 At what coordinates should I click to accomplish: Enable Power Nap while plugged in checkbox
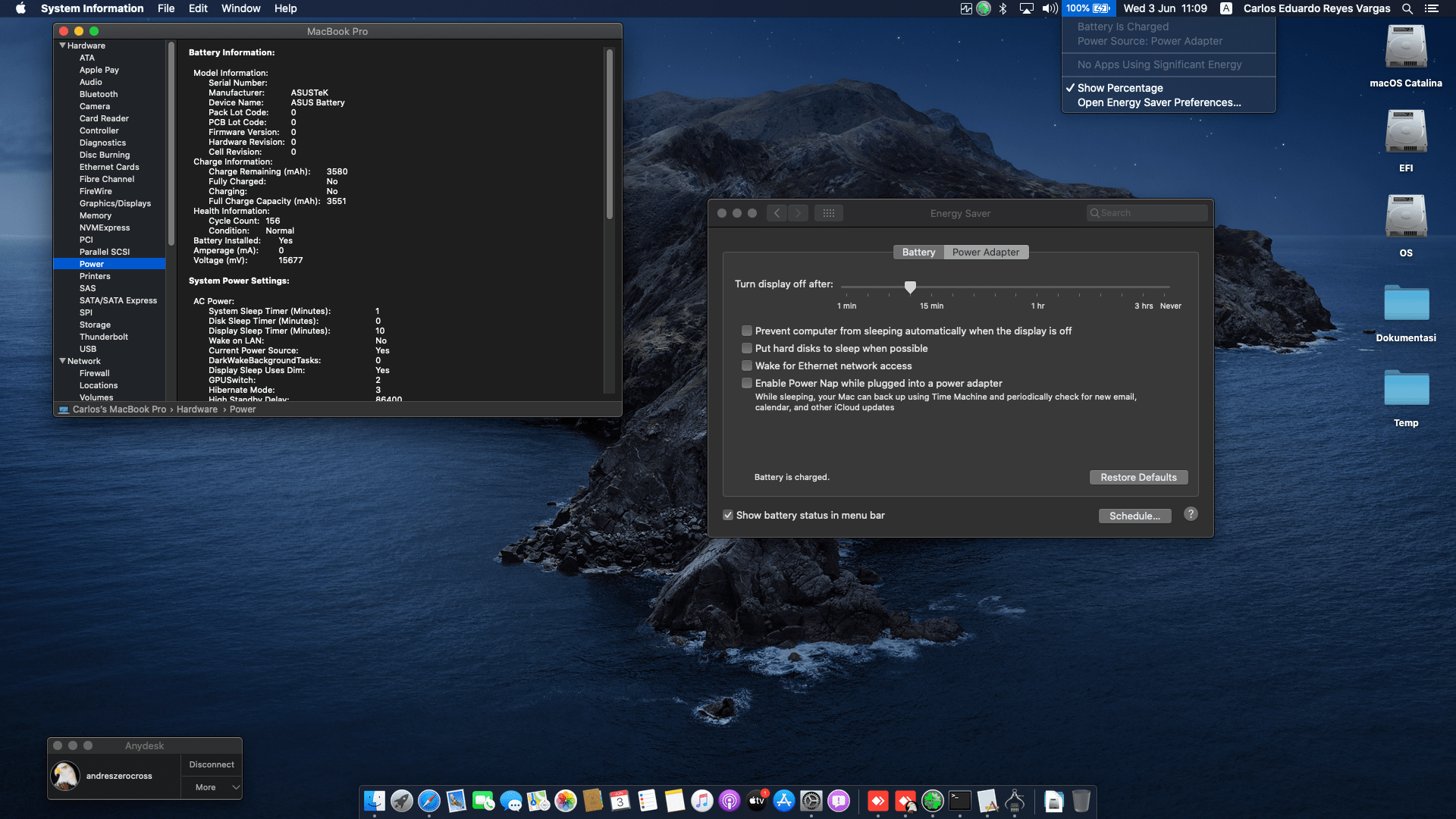point(747,383)
